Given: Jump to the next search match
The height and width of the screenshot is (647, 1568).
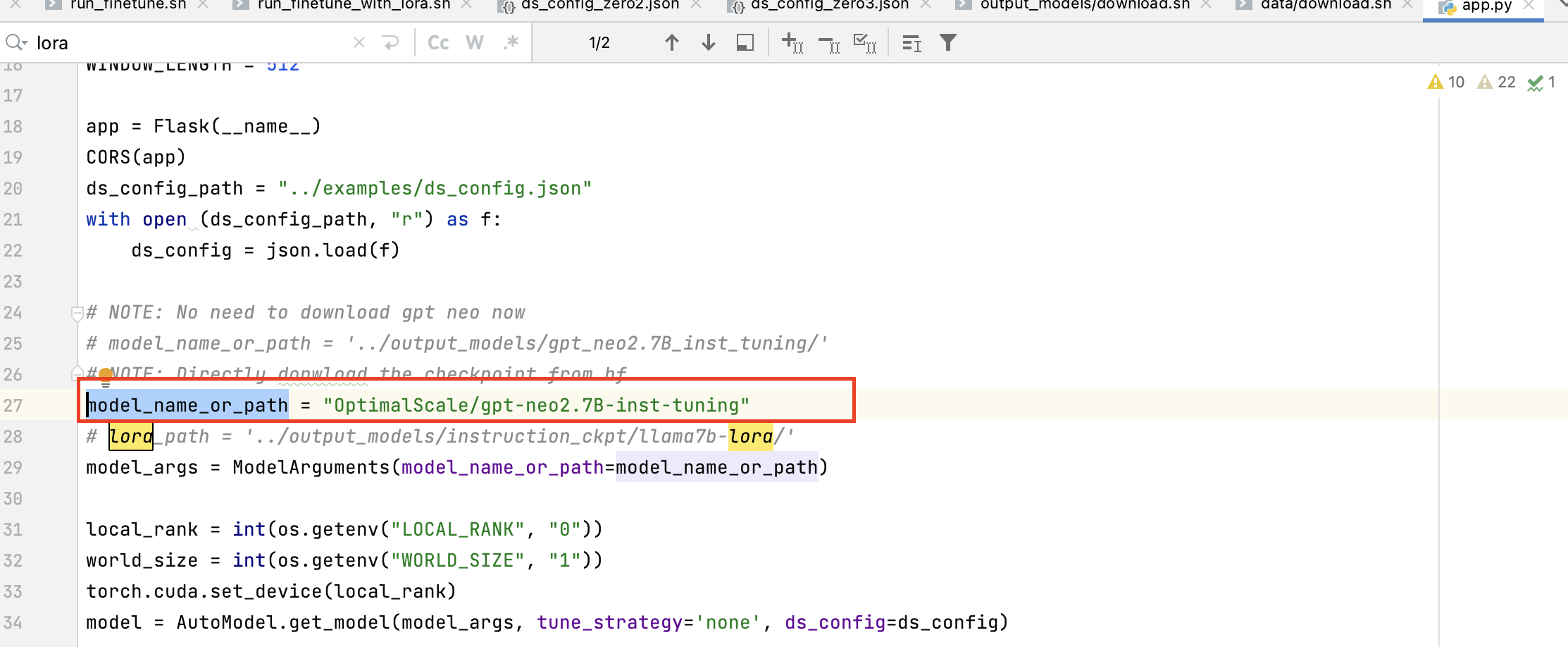Looking at the screenshot, I should tap(708, 42).
